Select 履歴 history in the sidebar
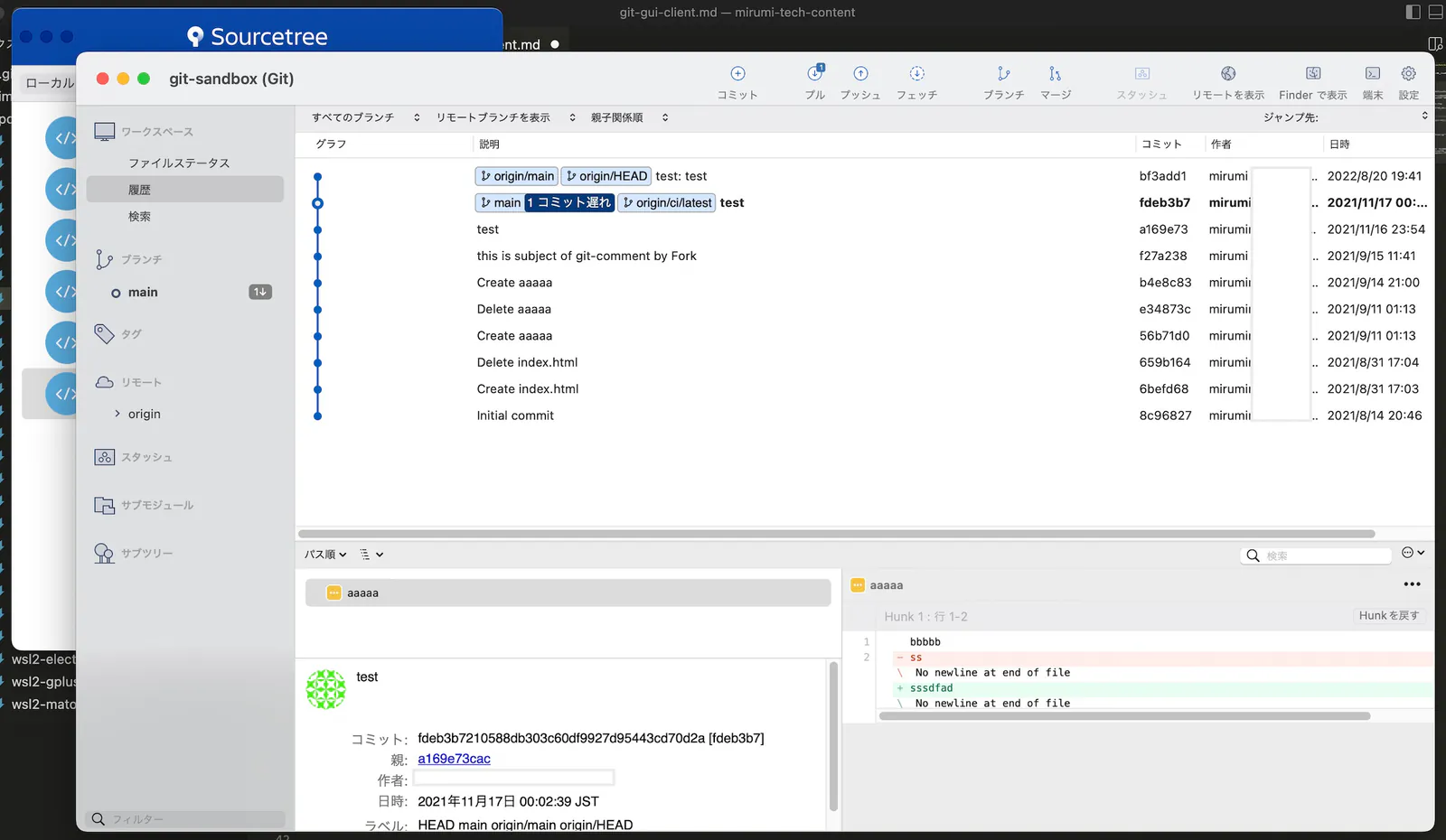The image size is (1446, 840). click(185, 190)
